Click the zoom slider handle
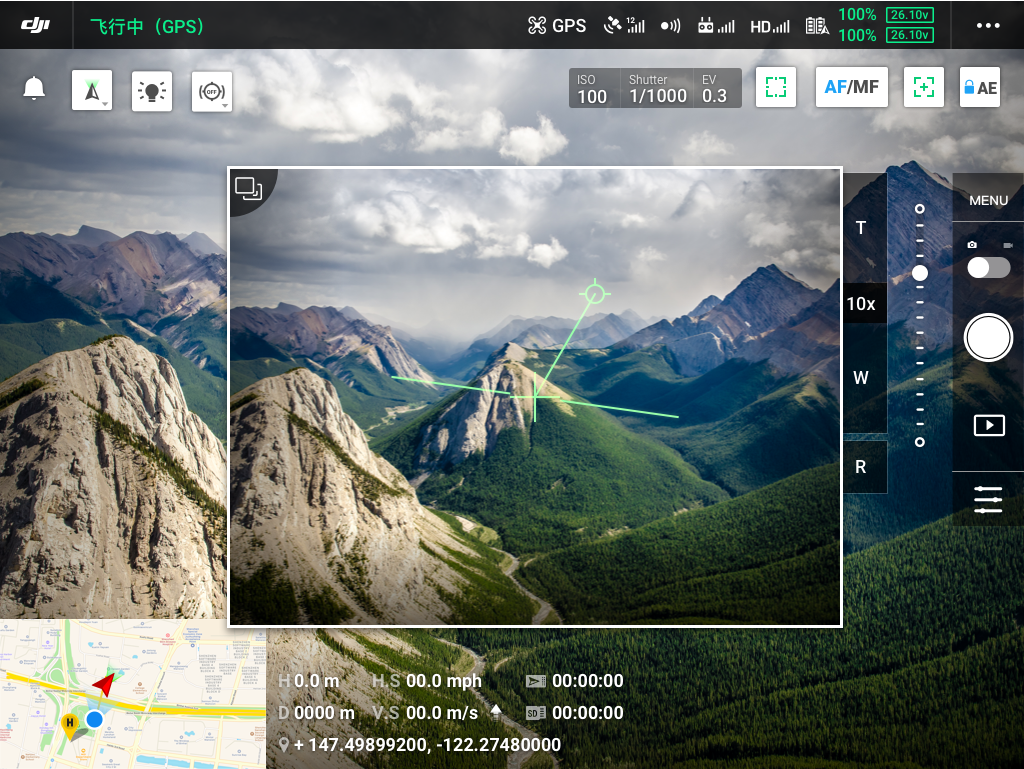Image resolution: width=1024 pixels, height=769 pixels. pyautogui.click(x=920, y=273)
